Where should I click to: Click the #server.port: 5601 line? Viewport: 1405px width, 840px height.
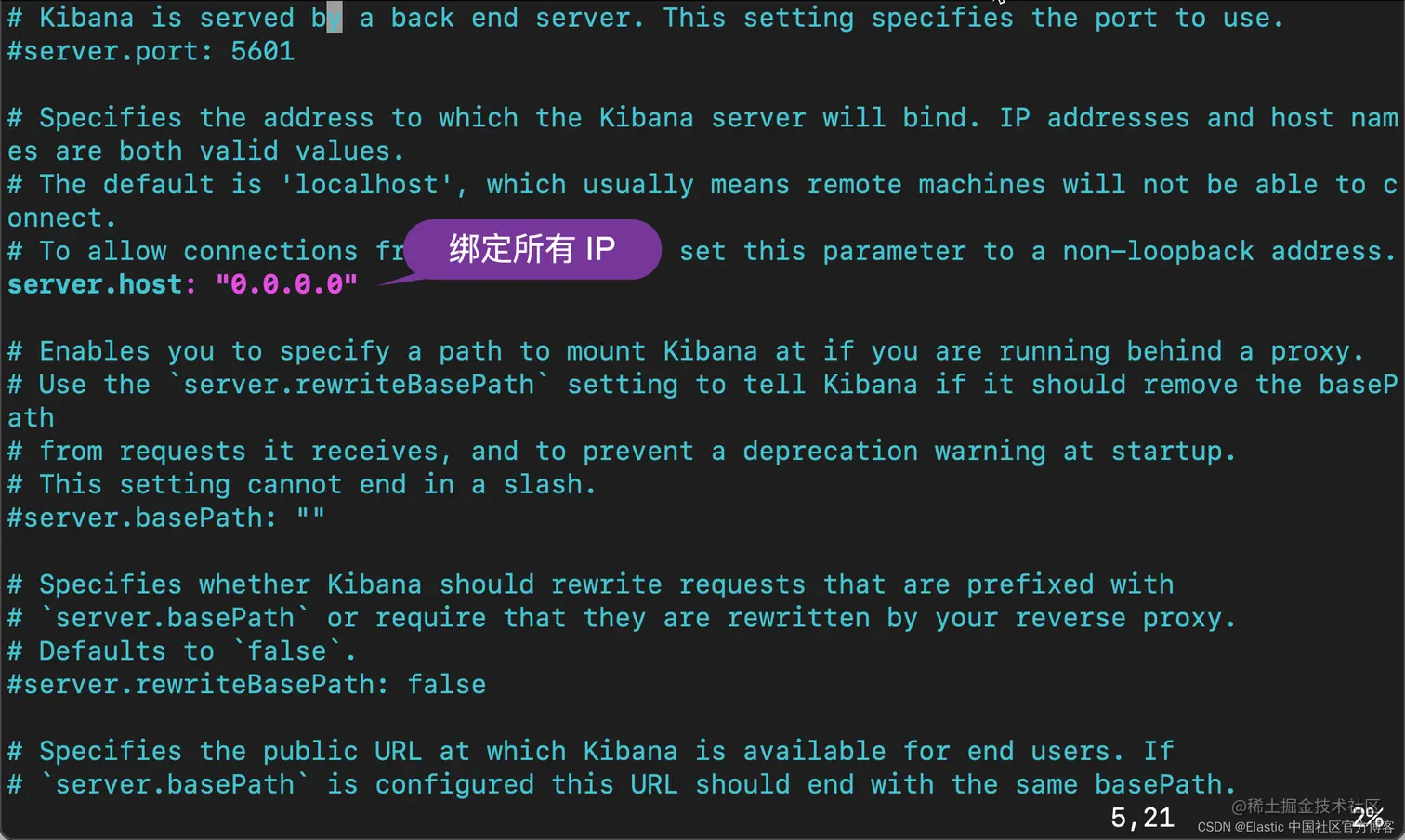pos(151,51)
